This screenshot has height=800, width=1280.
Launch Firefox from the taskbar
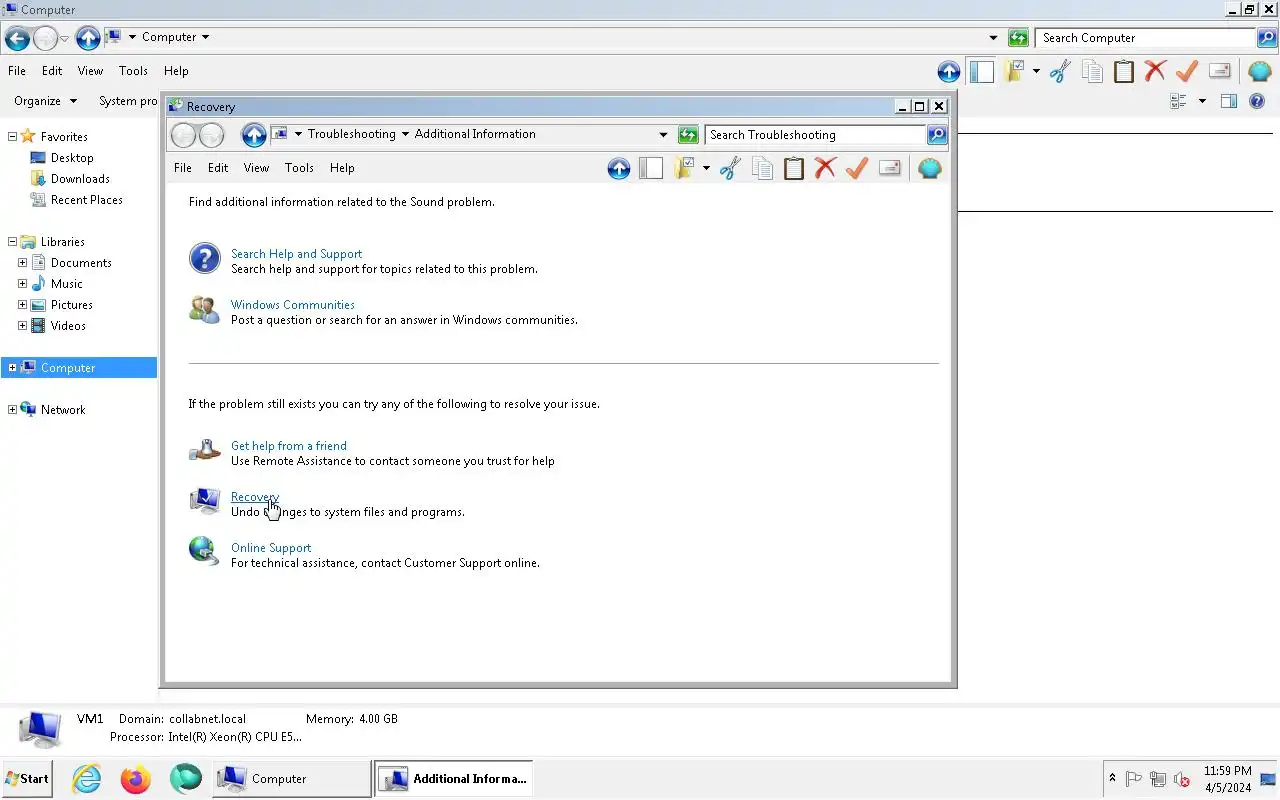point(135,779)
